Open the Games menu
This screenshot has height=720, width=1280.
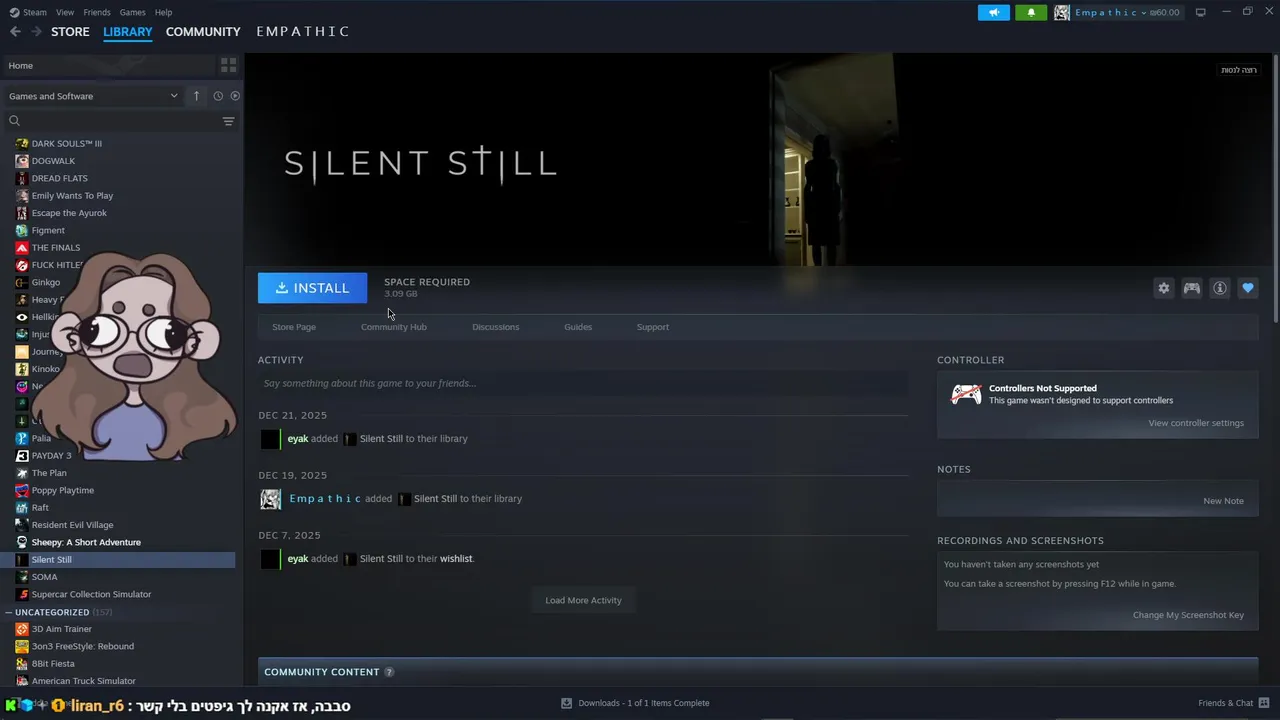132,12
